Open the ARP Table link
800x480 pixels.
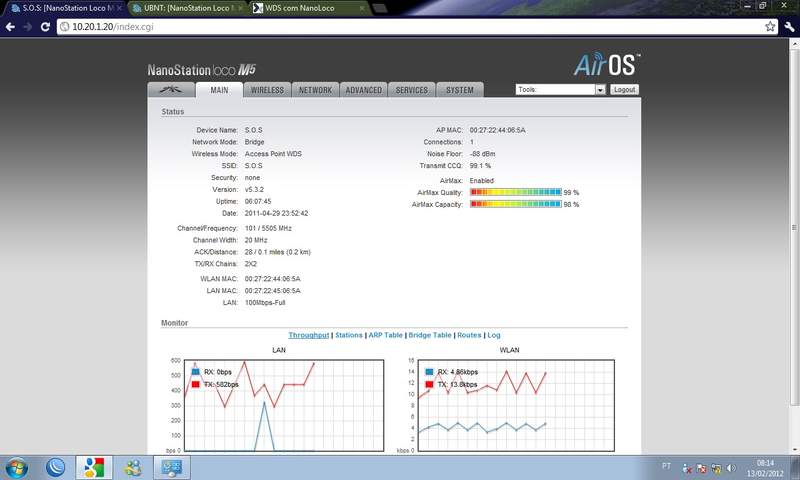(386, 335)
